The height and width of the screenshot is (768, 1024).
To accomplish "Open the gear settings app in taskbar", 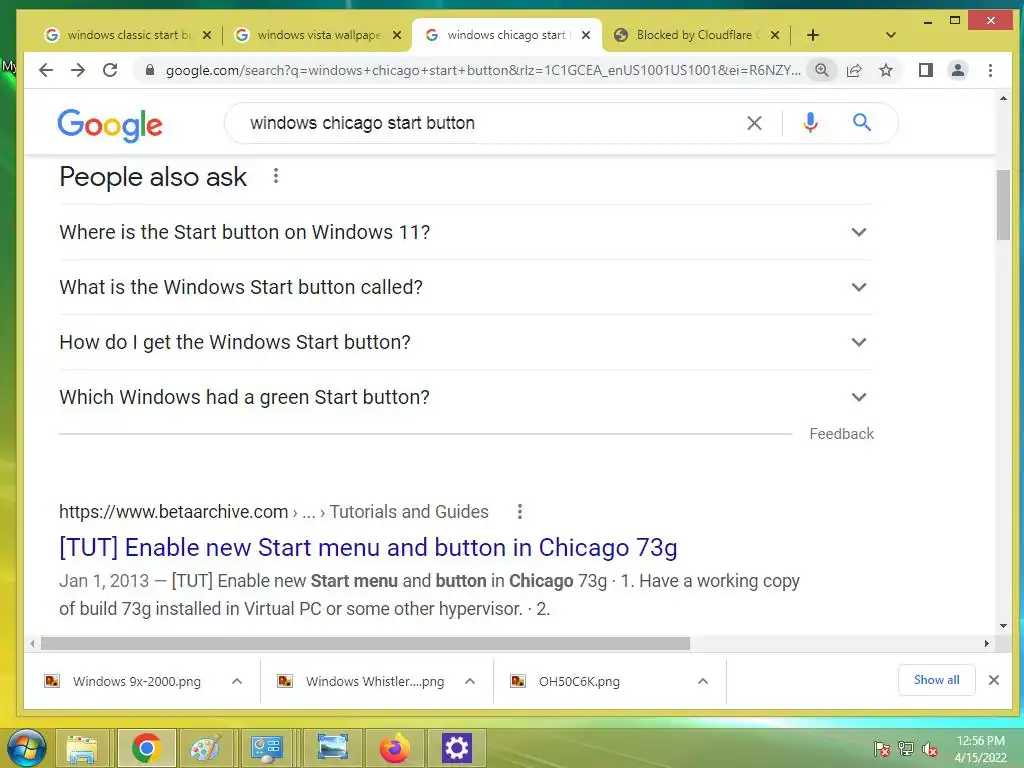I will tap(456, 748).
